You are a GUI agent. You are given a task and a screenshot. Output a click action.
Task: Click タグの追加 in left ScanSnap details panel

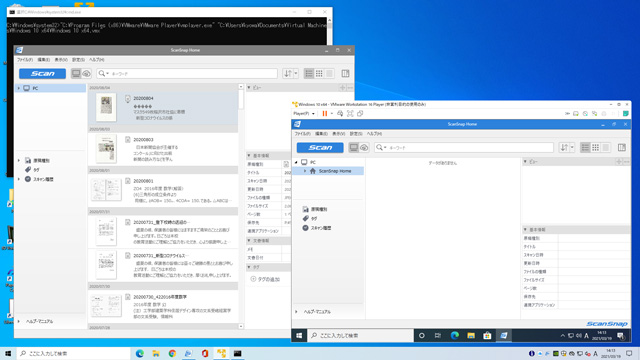[x=265, y=279]
